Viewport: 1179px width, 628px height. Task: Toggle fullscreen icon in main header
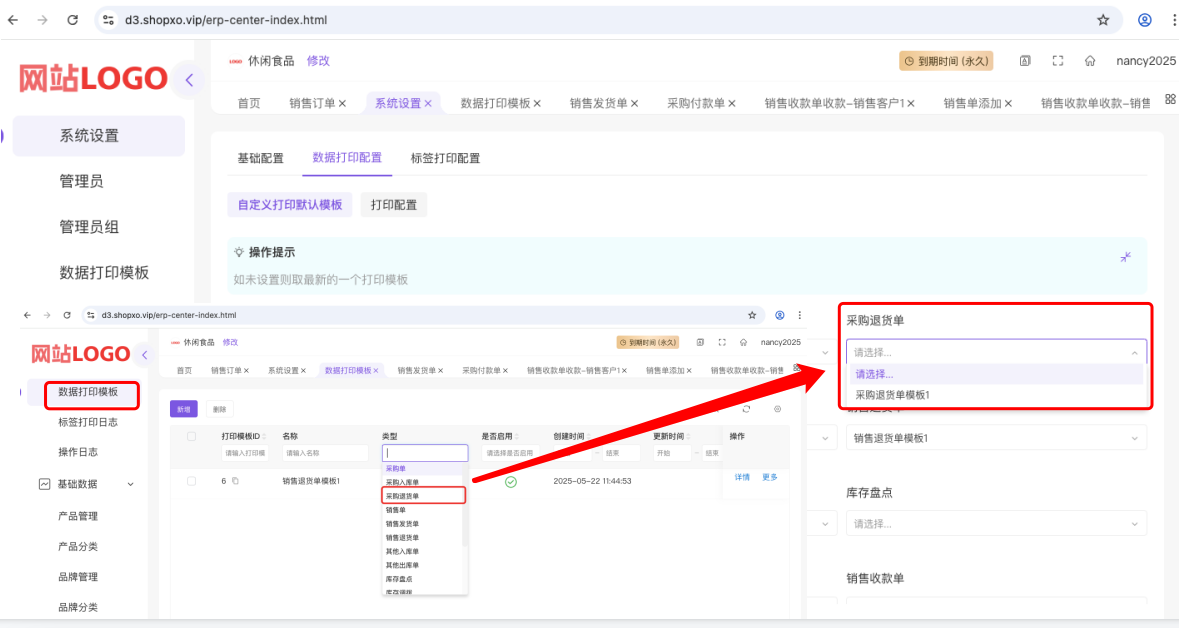[1058, 61]
